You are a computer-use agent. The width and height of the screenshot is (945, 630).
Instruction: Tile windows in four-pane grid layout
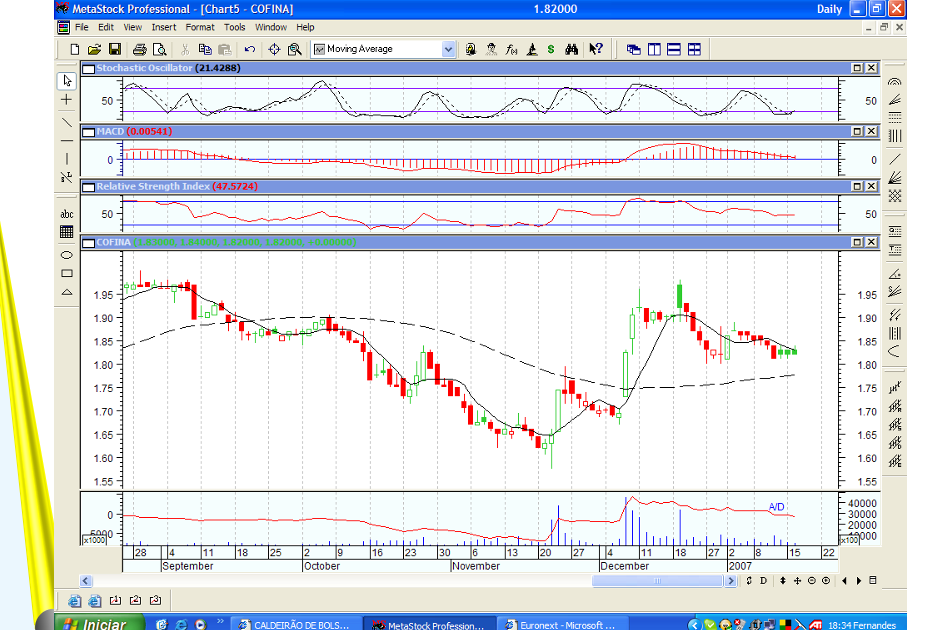click(694, 49)
